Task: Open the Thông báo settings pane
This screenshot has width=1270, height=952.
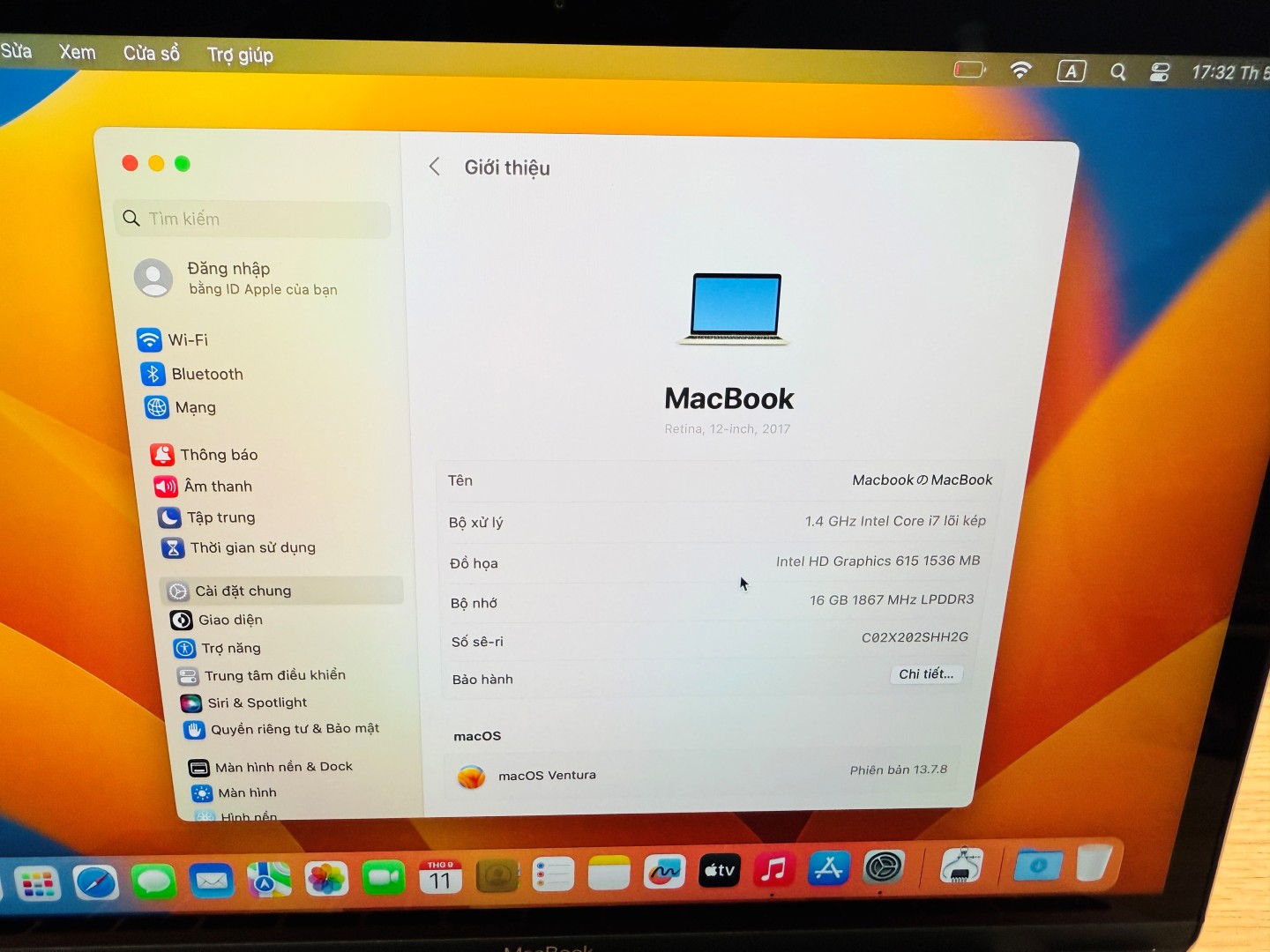Action: pyautogui.click(x=205, y=455)
